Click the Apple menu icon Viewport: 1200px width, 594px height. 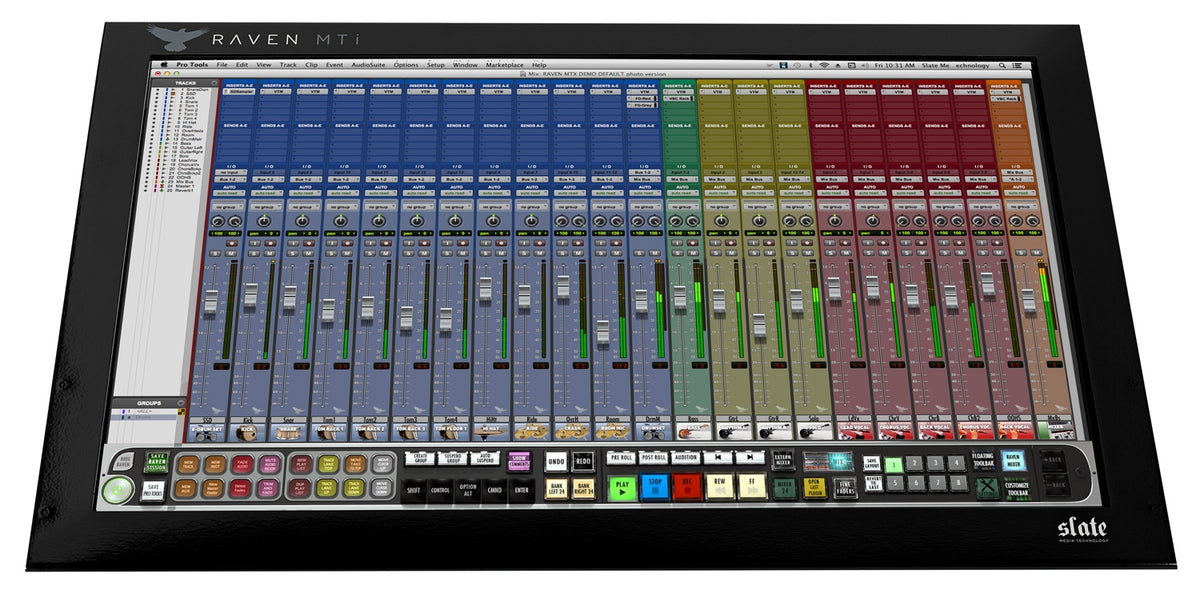click(x=164, y=65)
